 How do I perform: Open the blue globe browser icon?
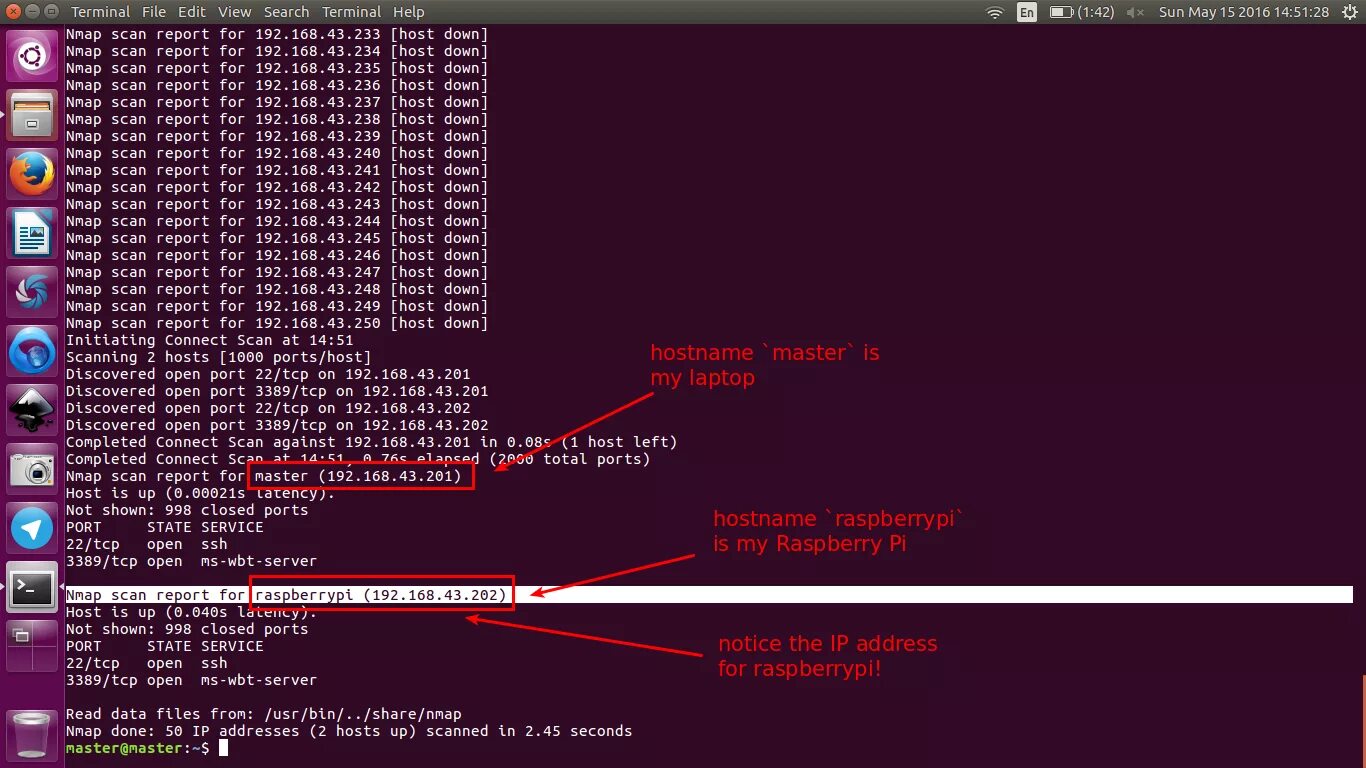click(32, 351)
